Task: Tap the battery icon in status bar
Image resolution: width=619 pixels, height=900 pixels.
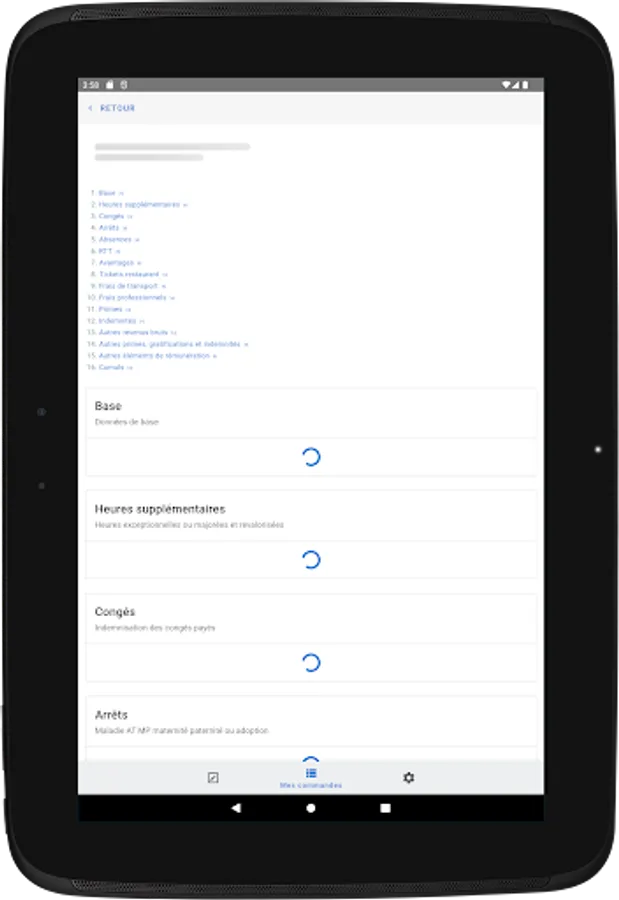Action: click(525, 84)
